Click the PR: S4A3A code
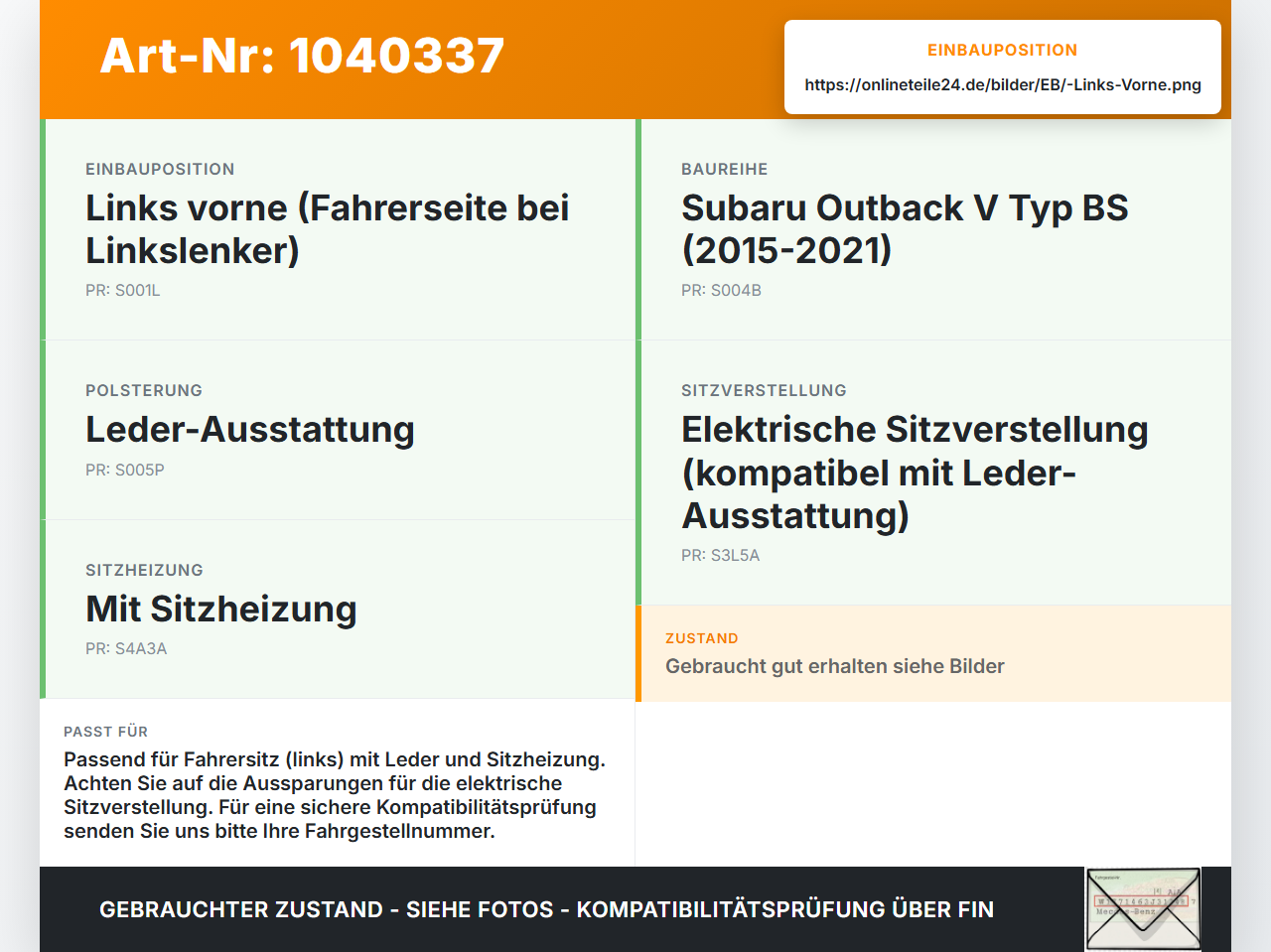Viewport: 1271px width, 952px height. [126, 649]
